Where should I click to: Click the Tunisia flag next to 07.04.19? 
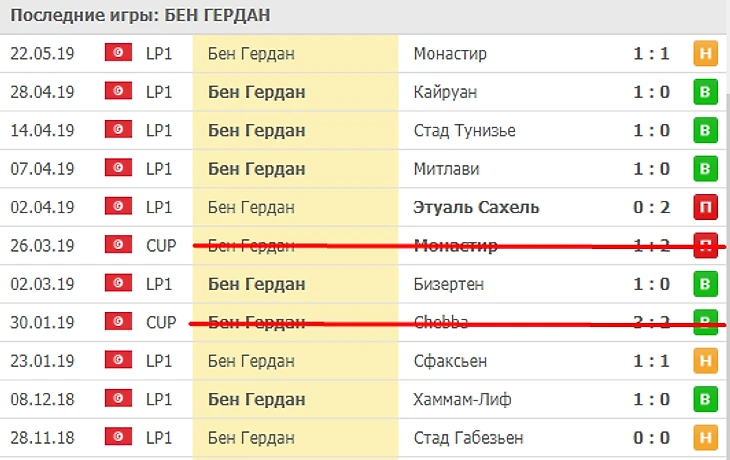(x=119, y=169)
